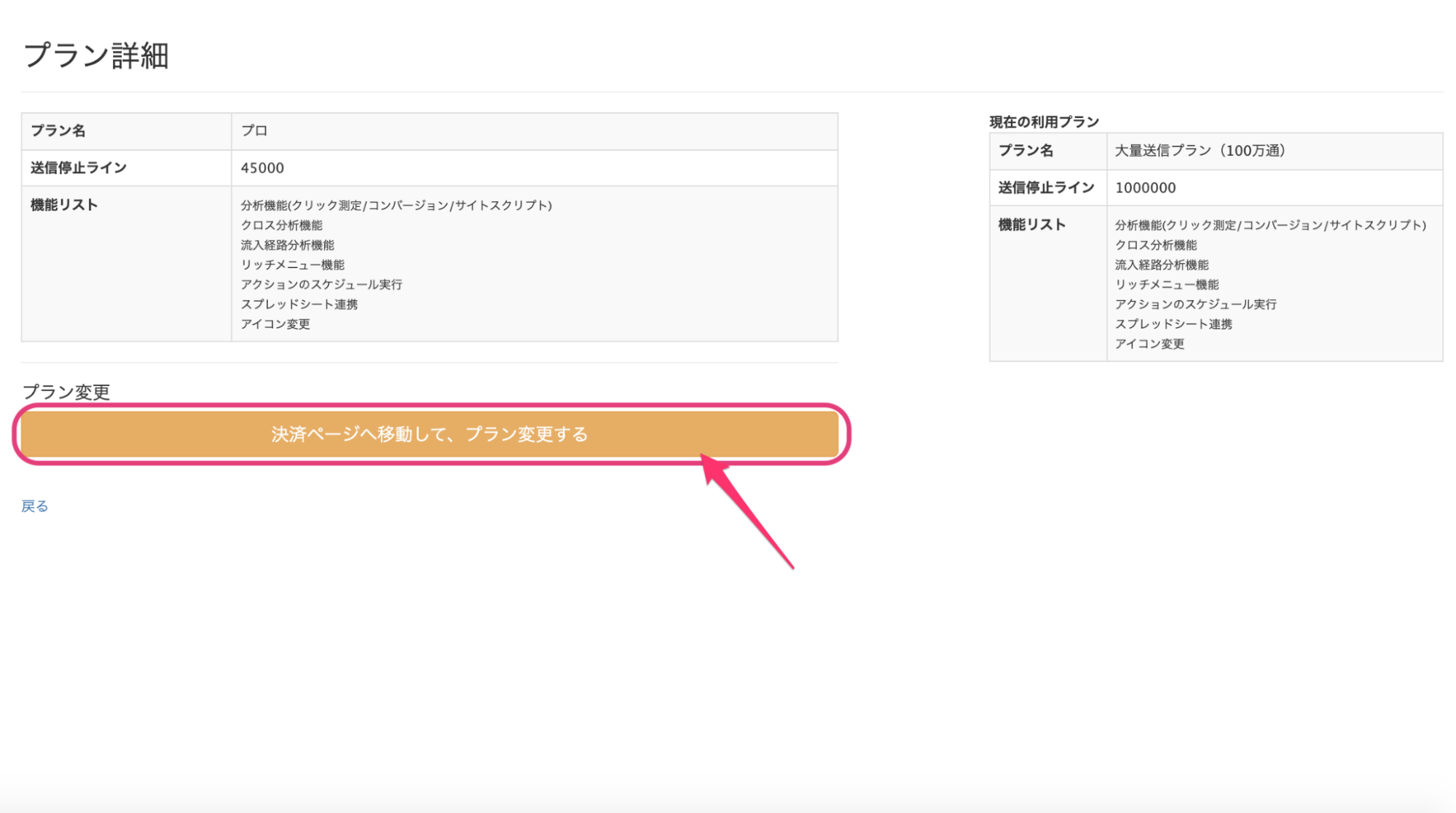Open the 戻る link
Viewport: 1456px width, 813px height.
tap(34, 506)
